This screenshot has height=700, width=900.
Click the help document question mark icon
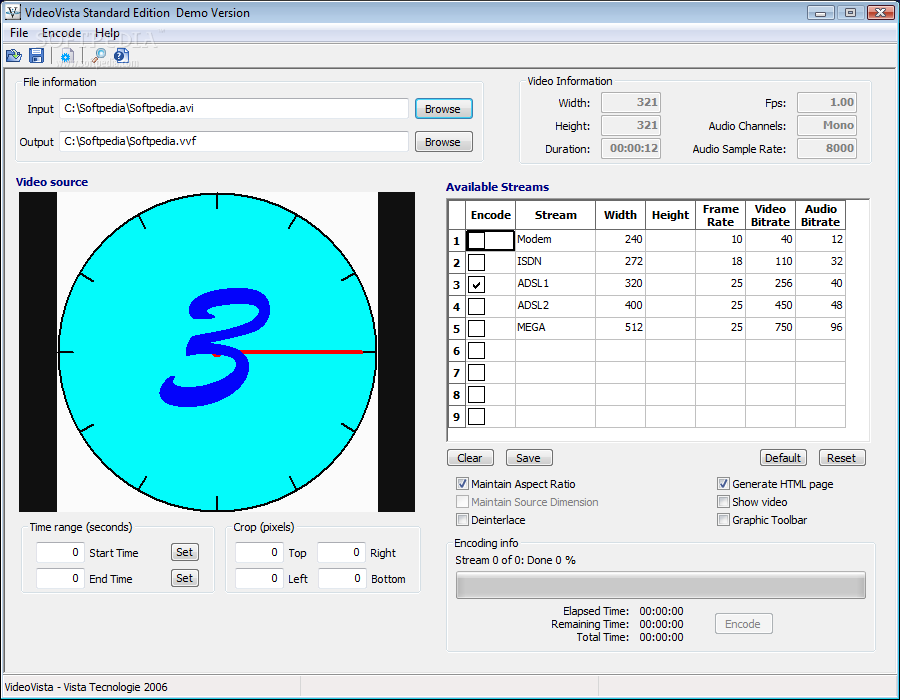pyautogui.click(x=121, y=56)
